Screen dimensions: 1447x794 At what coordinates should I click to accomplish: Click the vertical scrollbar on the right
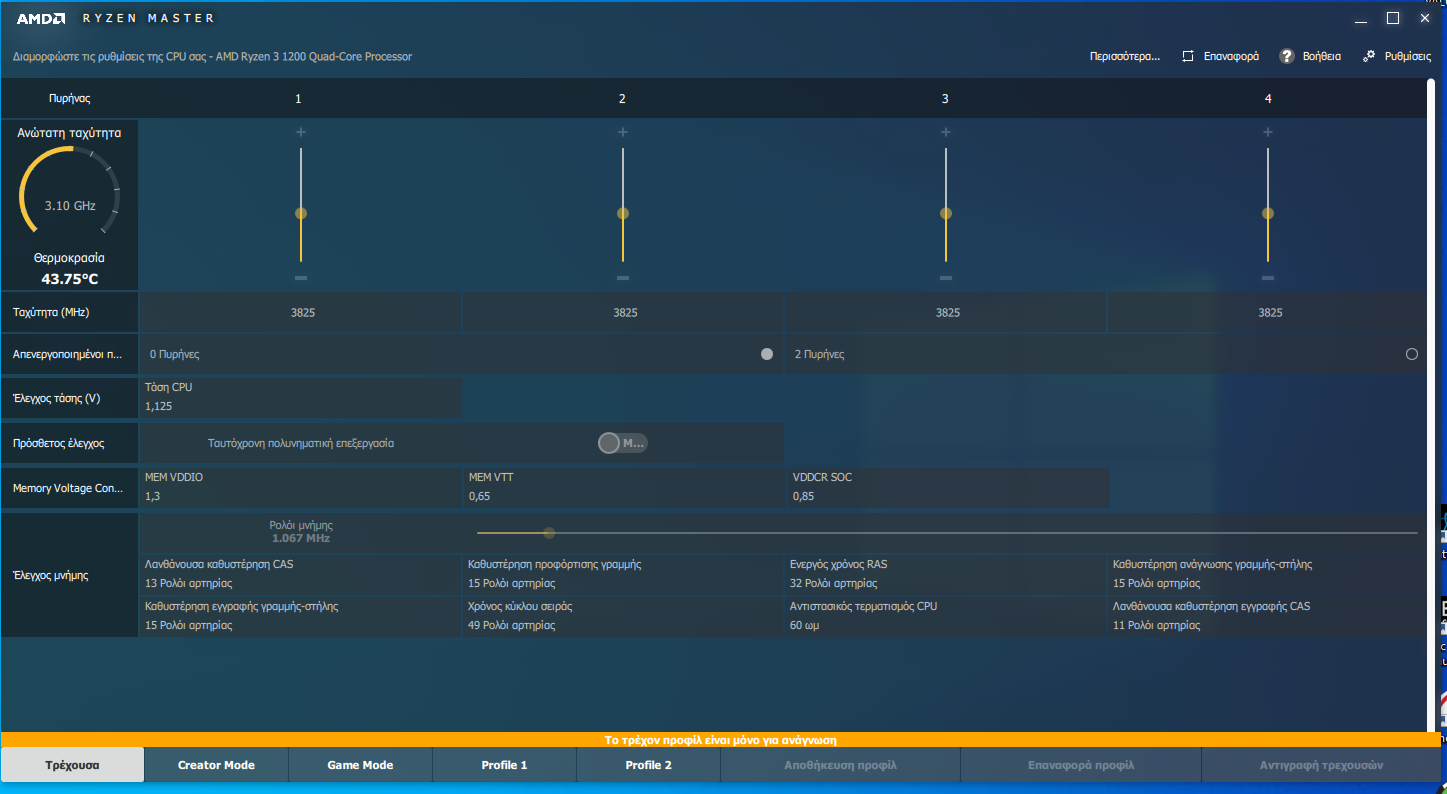tap(1433, 405)
